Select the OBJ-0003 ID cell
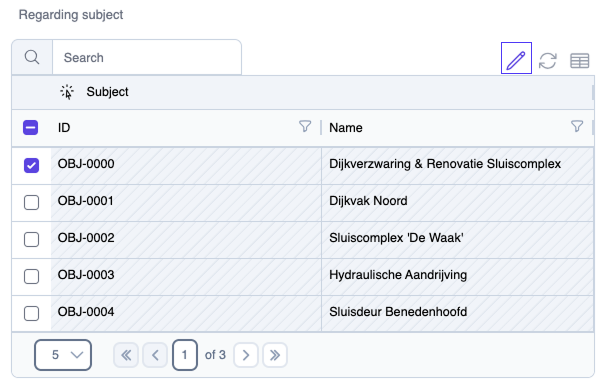The height and width of the screenshot is (383, 608). click(186, 276)
